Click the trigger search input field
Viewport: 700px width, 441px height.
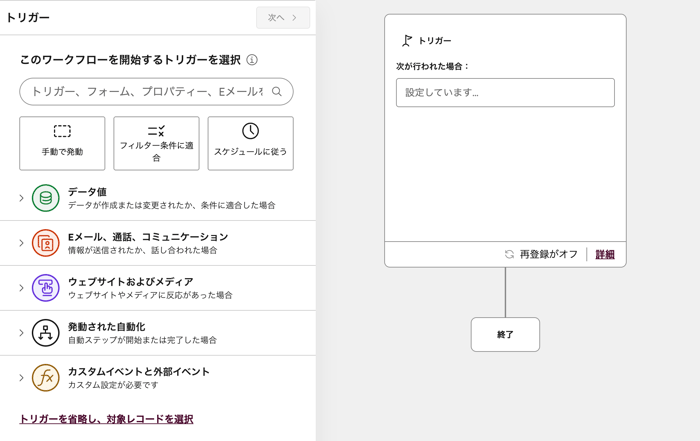(145, 92)
